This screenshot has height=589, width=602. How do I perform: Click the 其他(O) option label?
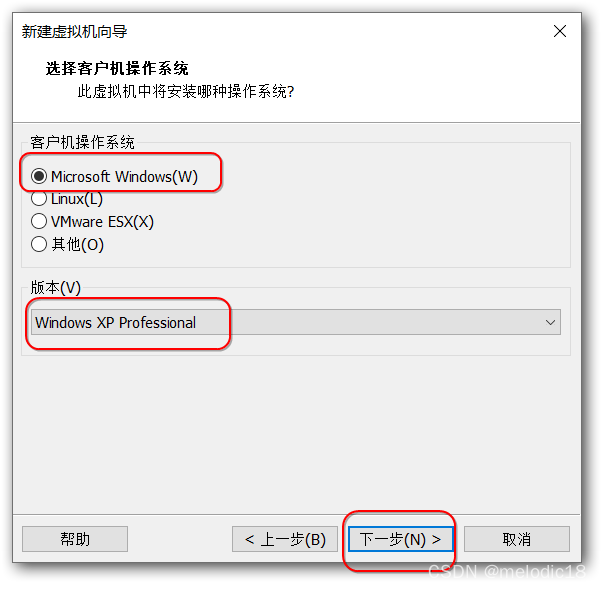click(78, 244)
